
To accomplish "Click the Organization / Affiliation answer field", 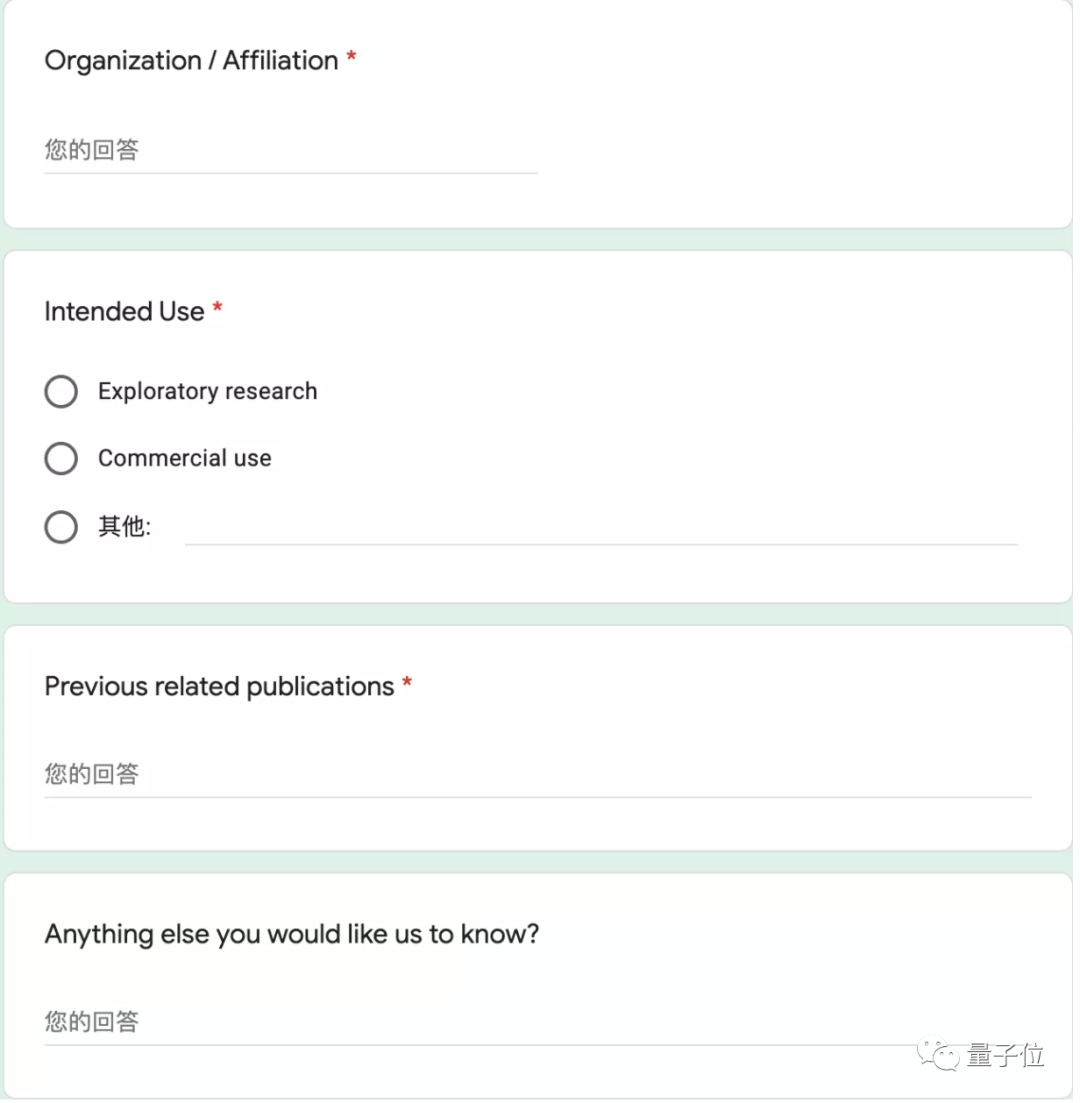I will (290, 152).
